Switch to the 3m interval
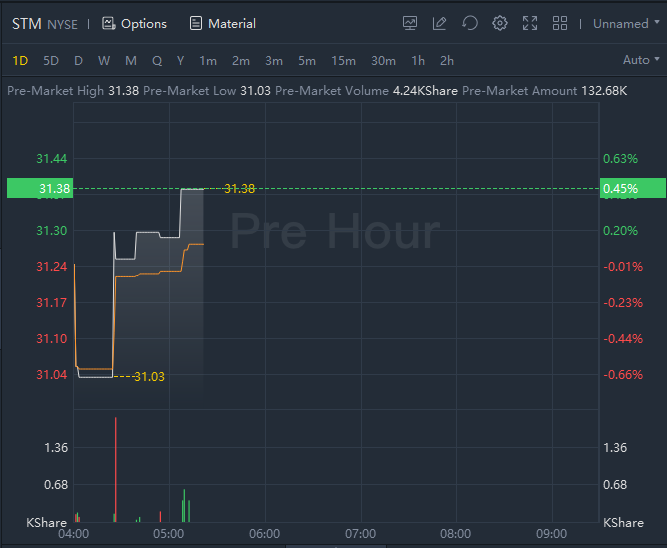Image resolution: width=667 pixels, height=548 pixels. pos(274,61)
